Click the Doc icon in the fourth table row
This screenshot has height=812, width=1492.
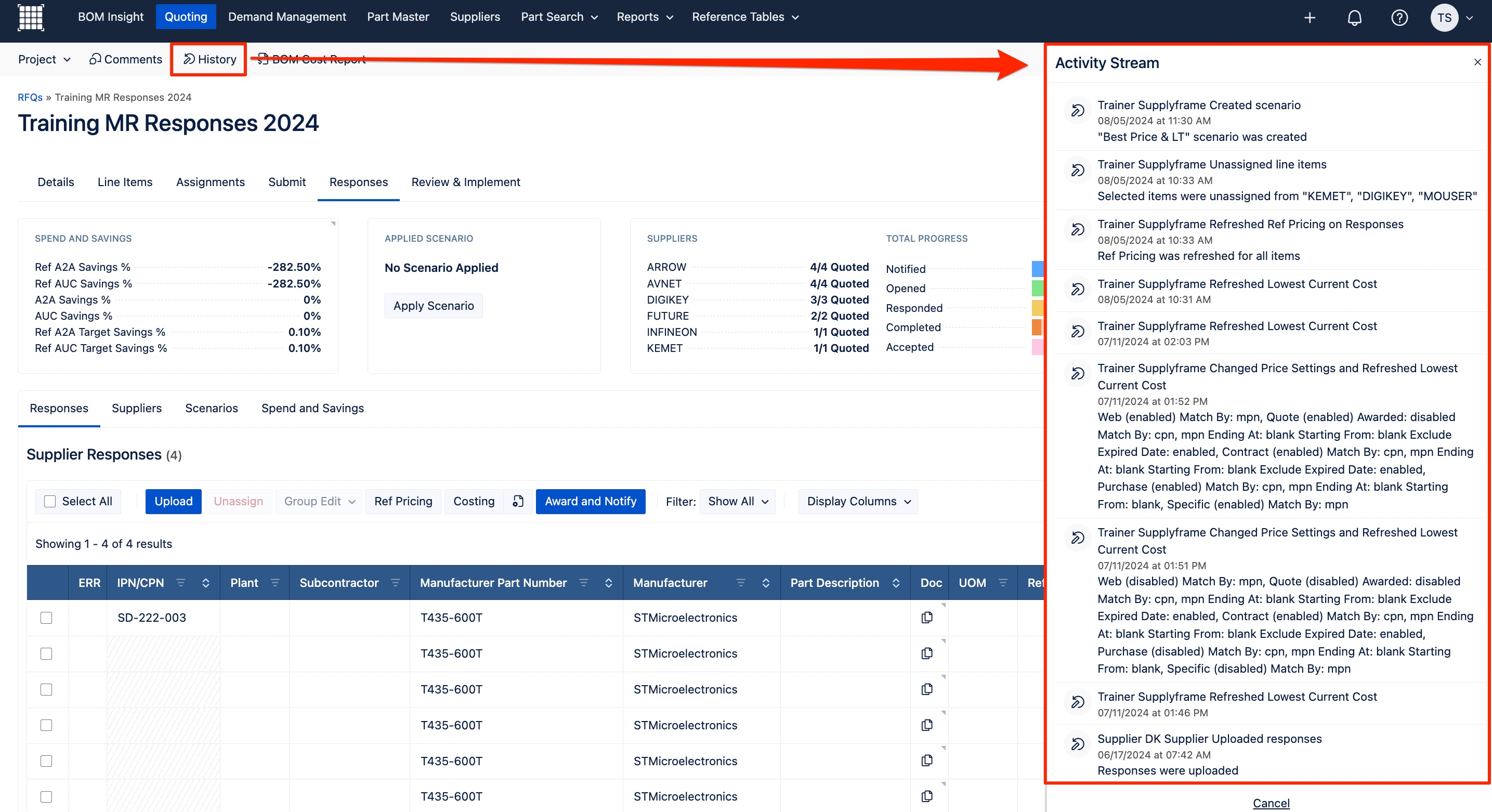[x=927, y=725]
